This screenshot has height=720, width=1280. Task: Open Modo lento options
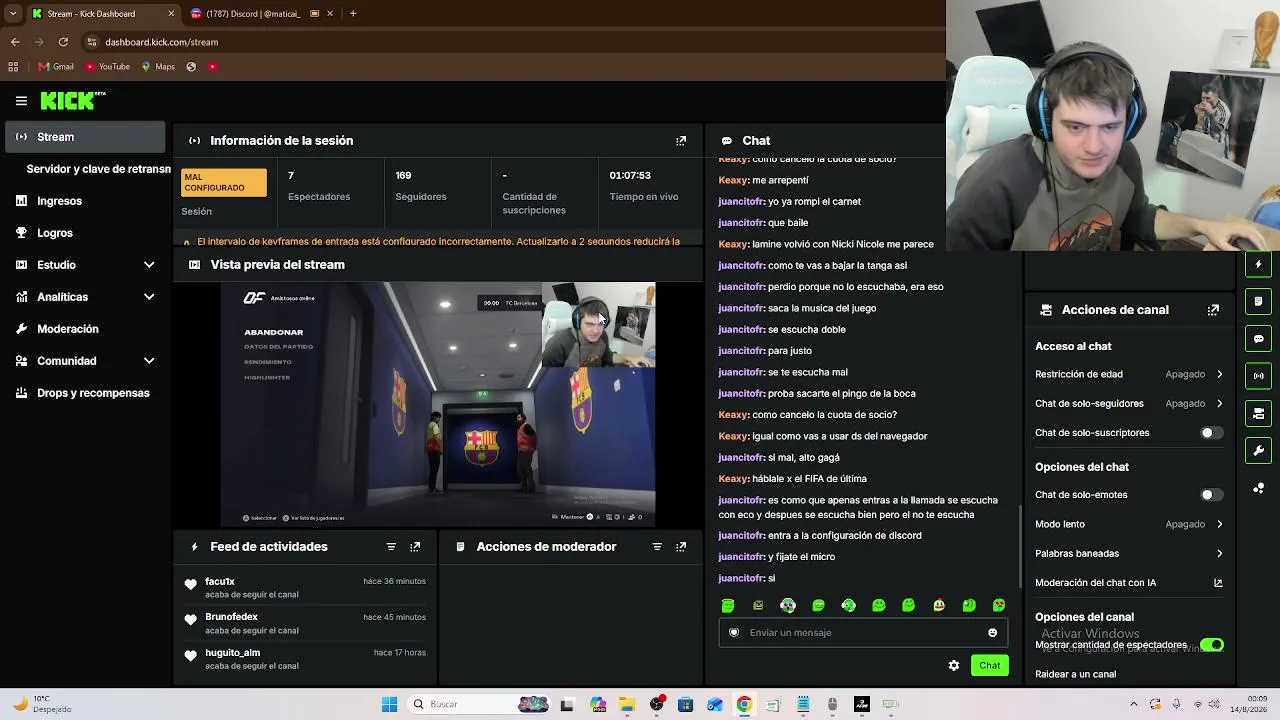click(x=1129, y=524)
